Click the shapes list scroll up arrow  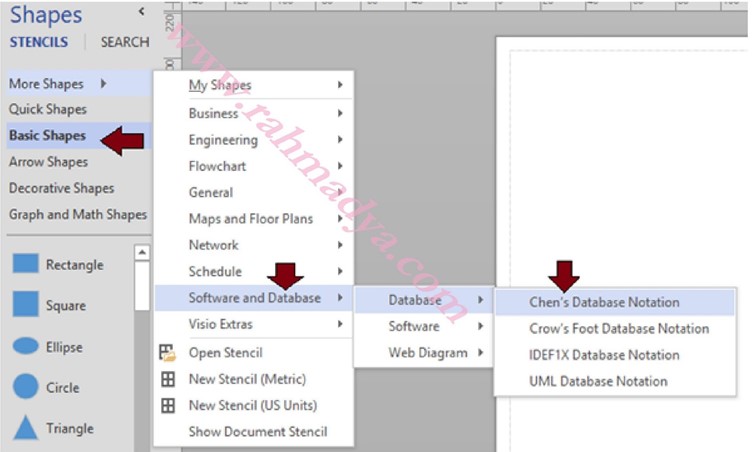click(x=142, y=254)
